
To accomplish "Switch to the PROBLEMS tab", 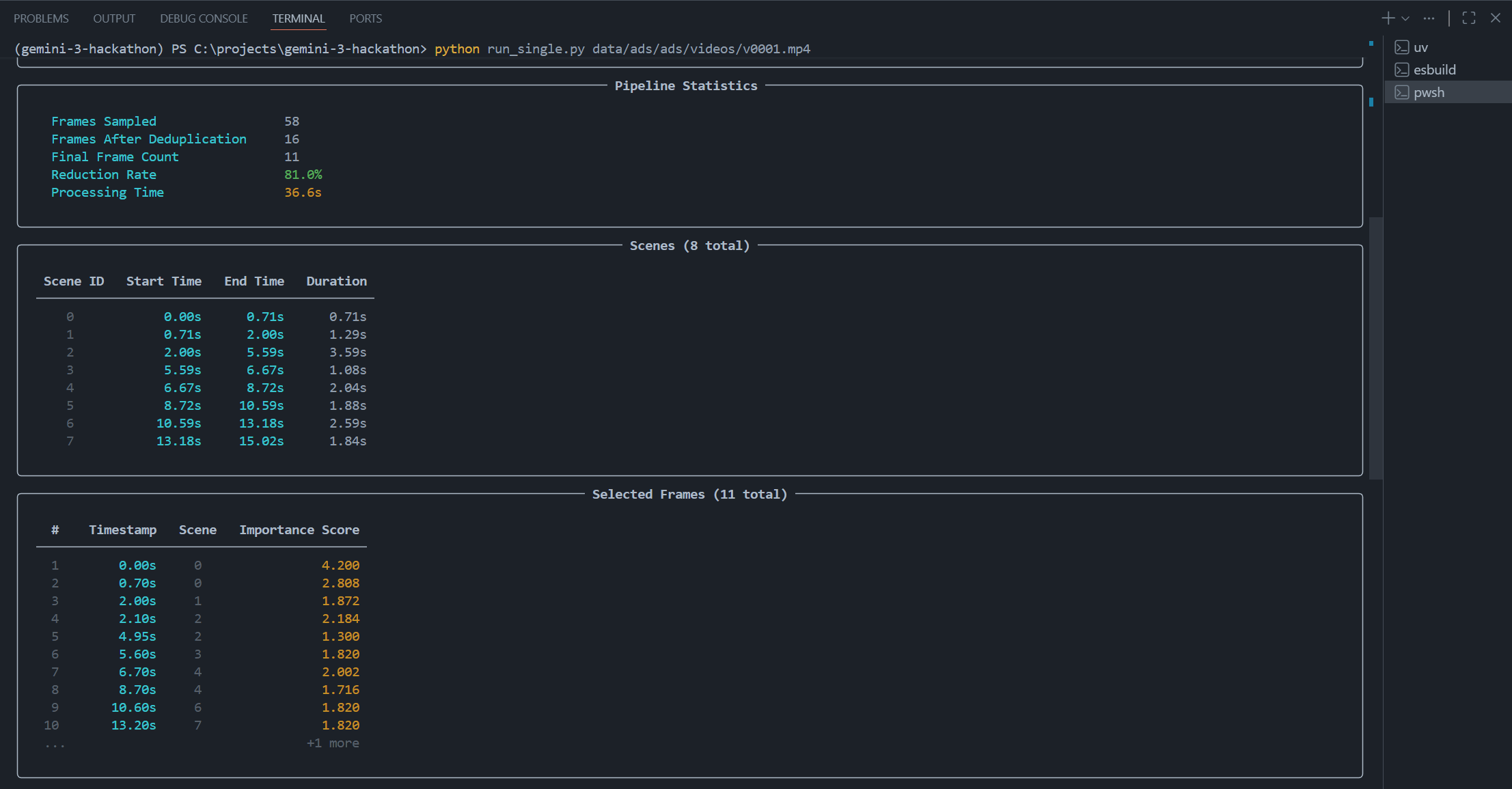I will [41, 18].
